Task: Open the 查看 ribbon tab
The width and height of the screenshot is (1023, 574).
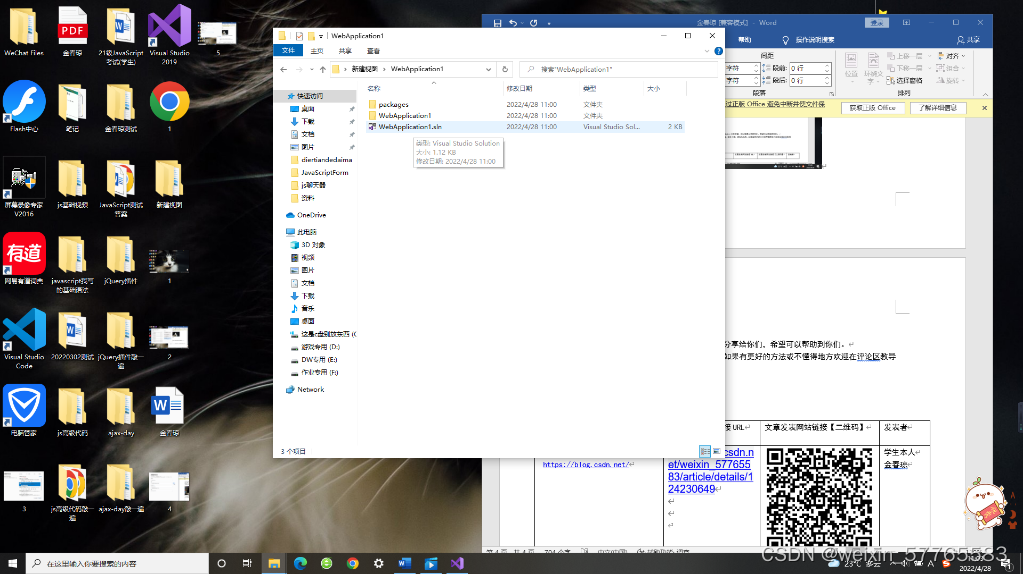Action: 373,51
